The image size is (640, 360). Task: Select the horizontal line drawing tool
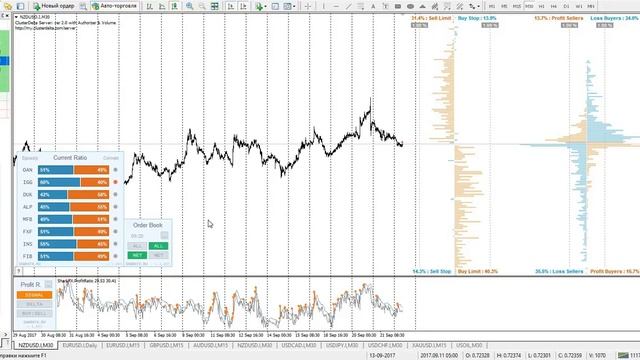[336, 6]
